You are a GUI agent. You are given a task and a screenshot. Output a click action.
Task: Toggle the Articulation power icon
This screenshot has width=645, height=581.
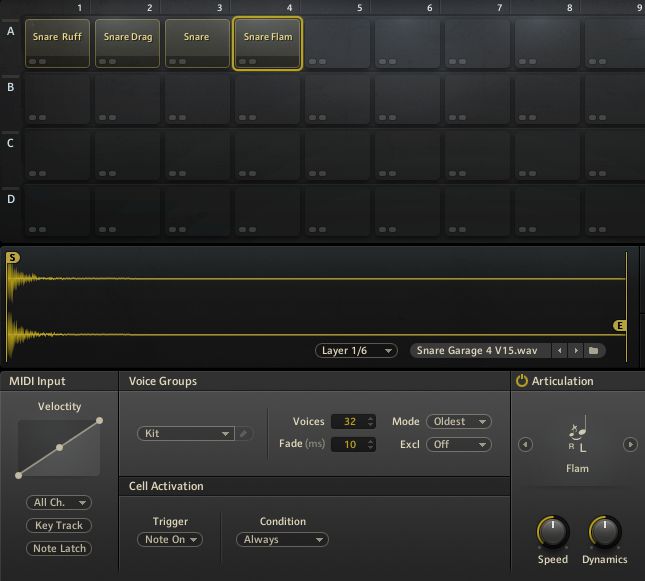[522, 381]
